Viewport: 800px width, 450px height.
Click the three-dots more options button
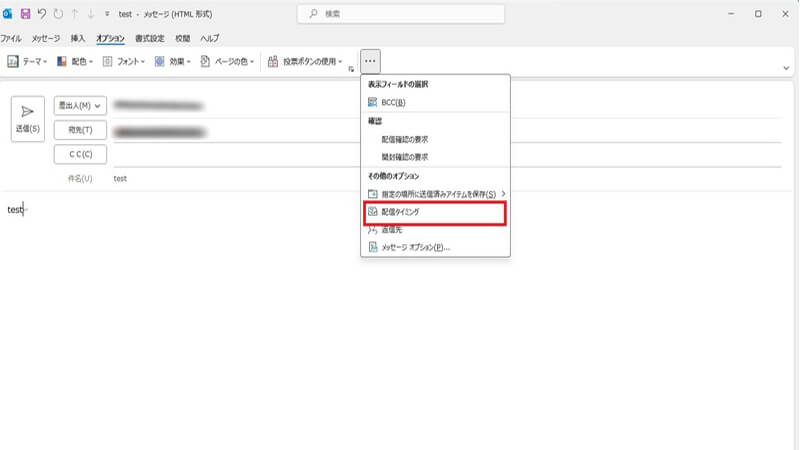(x=370, y=61)
